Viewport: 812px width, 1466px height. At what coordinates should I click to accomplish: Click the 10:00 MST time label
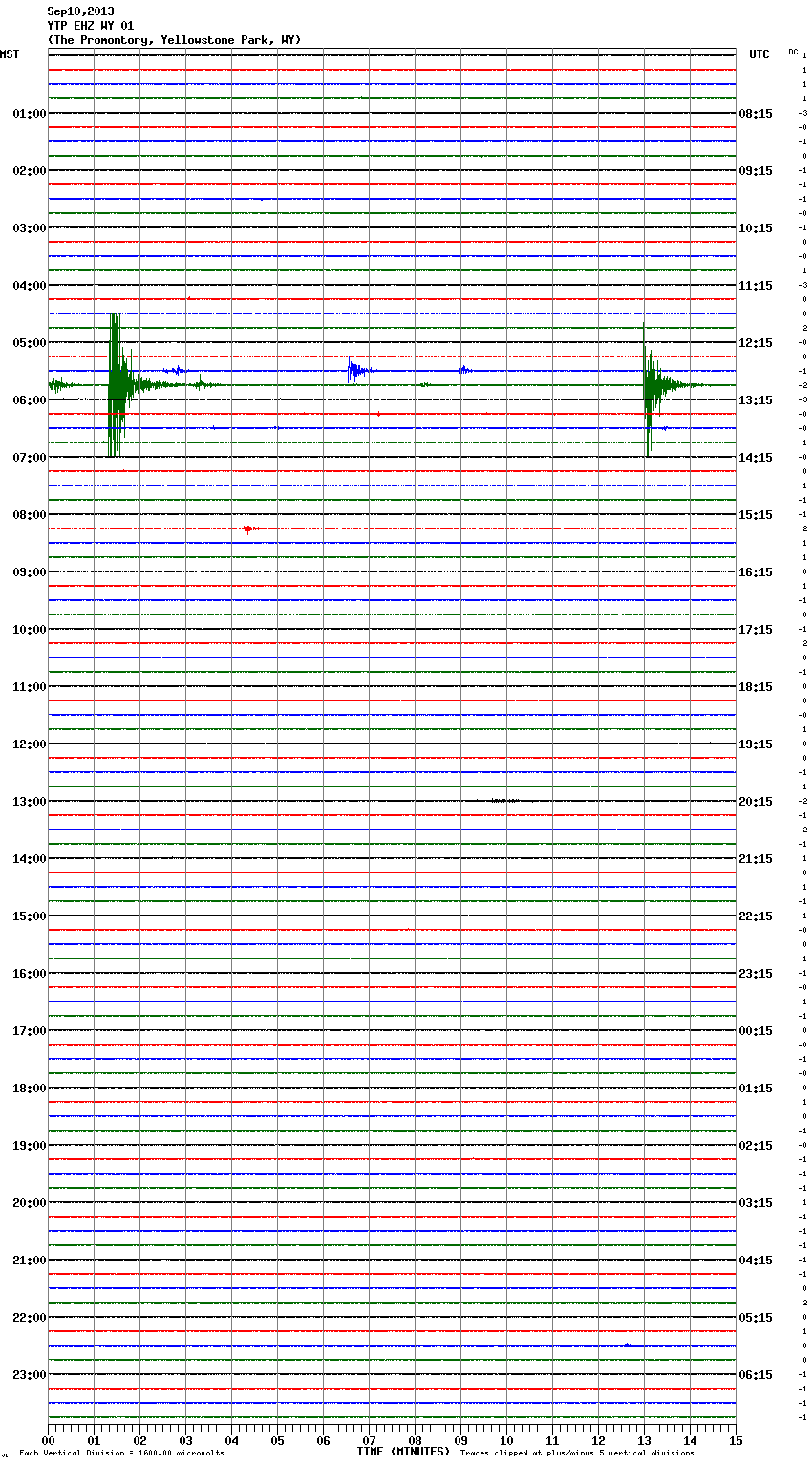click(x=30, y=630)
